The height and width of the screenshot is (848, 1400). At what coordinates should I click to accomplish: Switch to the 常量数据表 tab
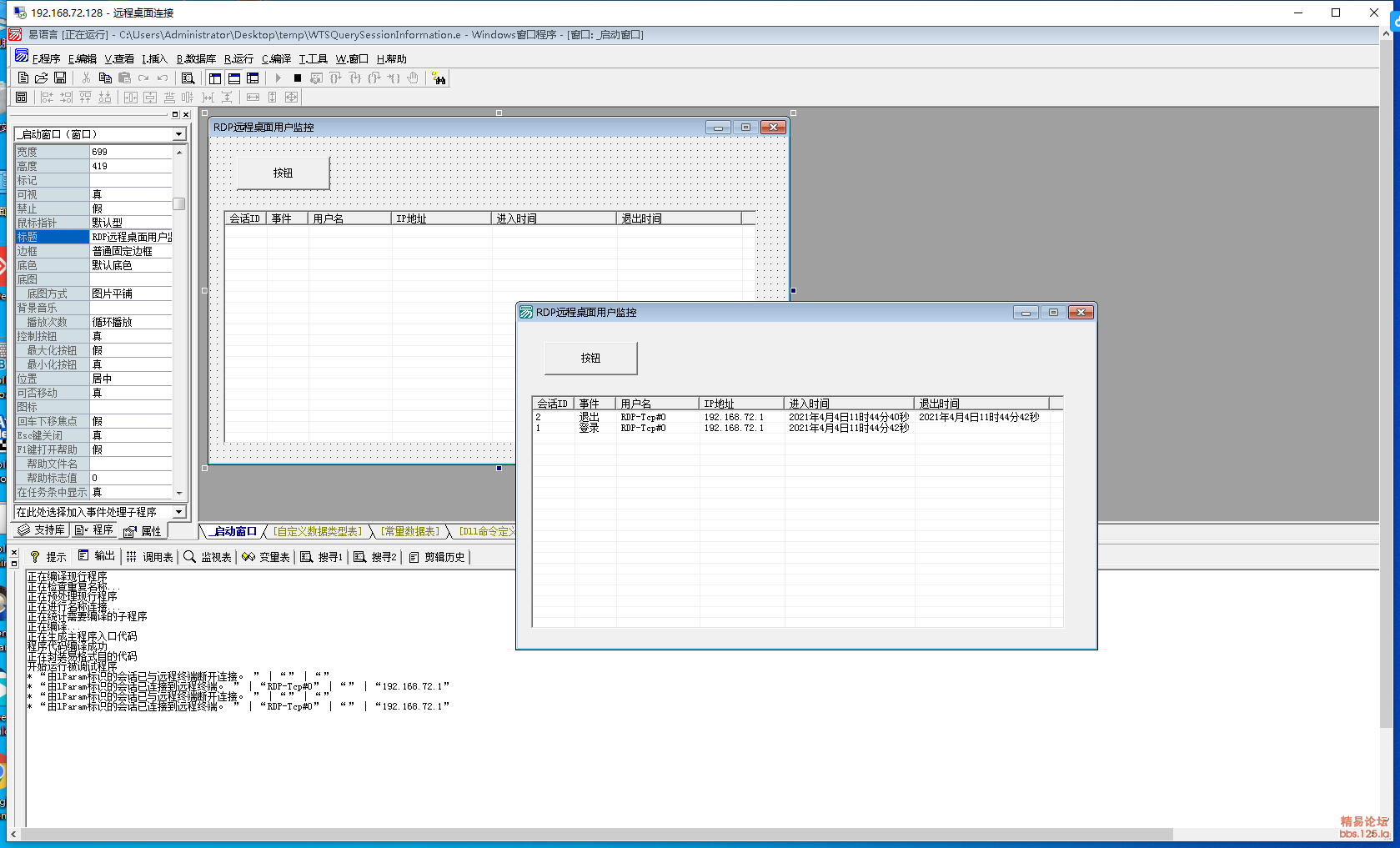409,531
